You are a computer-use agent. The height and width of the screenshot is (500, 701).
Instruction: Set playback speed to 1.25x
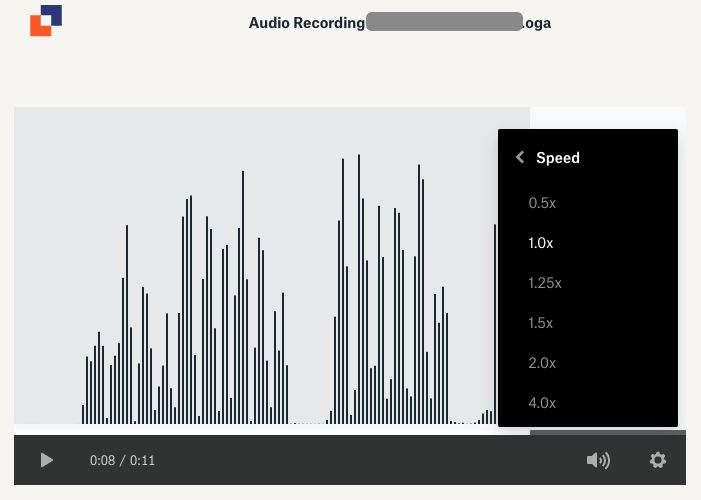click(545, 283)
